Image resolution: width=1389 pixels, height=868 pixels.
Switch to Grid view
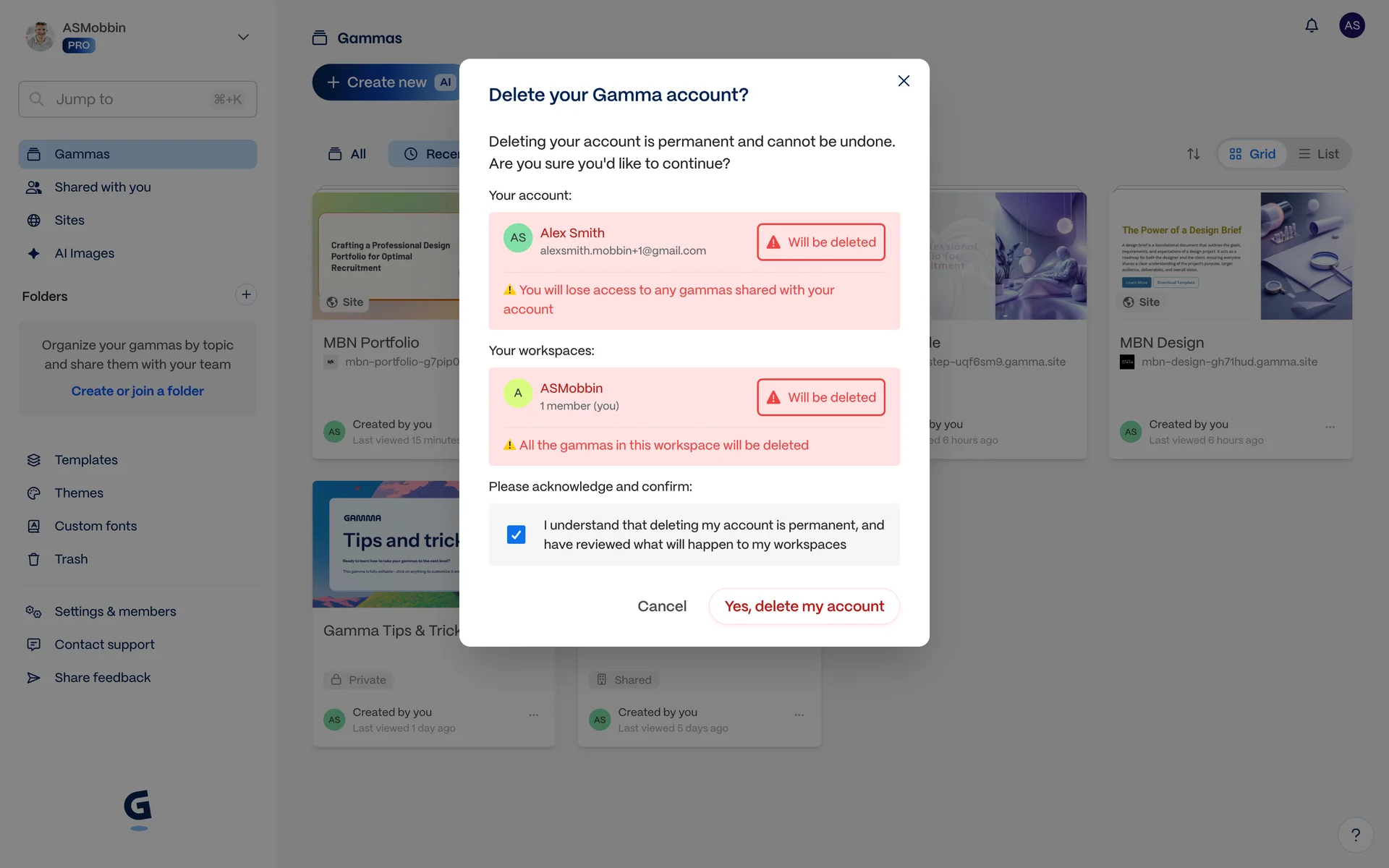click(x=1252, y=154)
